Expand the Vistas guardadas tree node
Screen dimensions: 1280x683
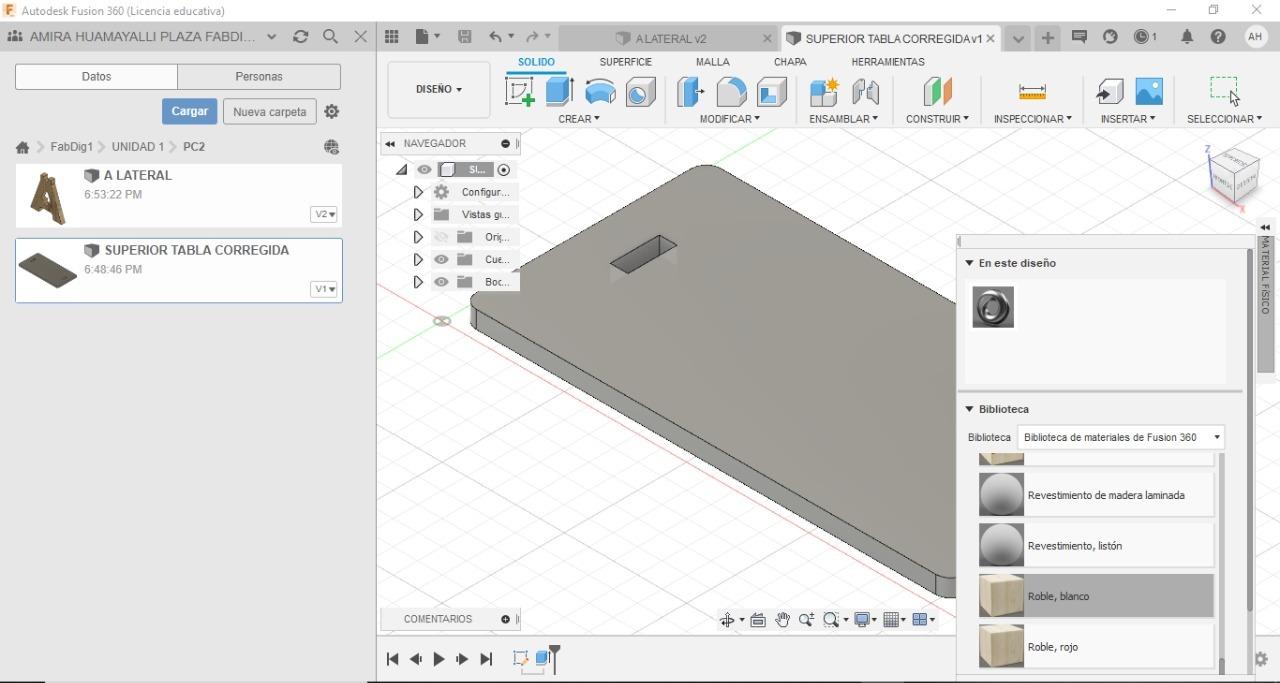[418, 215]
